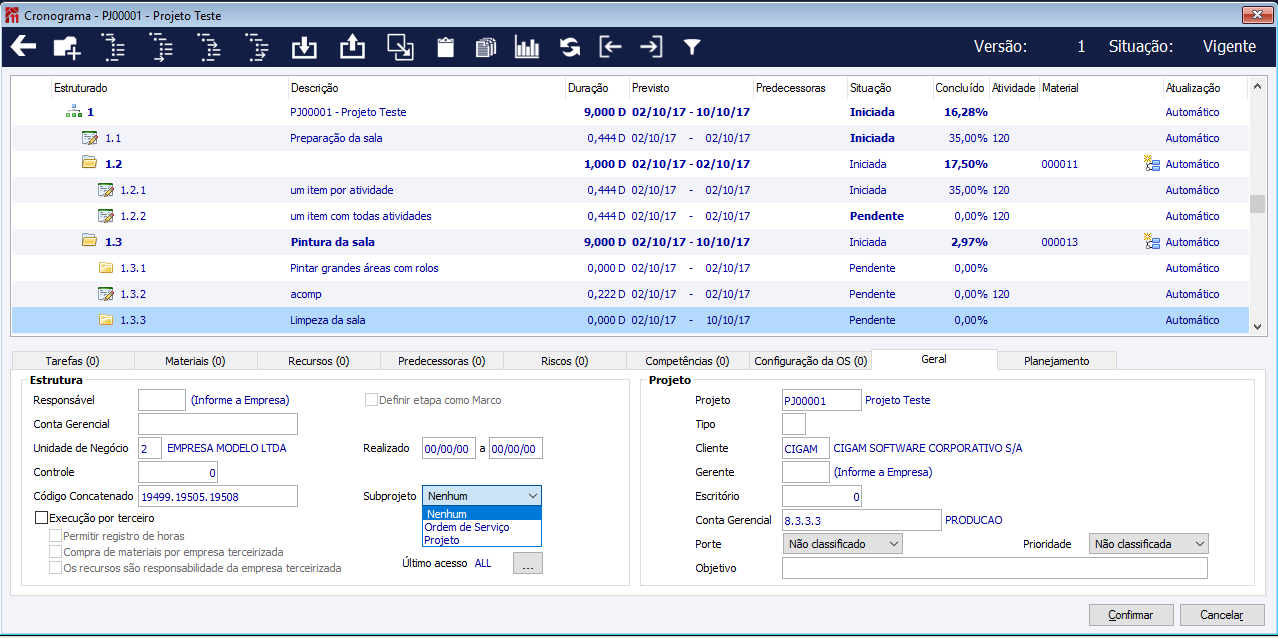This screenshot has width=1278, height=638.
Task: Select the Pintura da sala row description
Action: pos(332,242)
